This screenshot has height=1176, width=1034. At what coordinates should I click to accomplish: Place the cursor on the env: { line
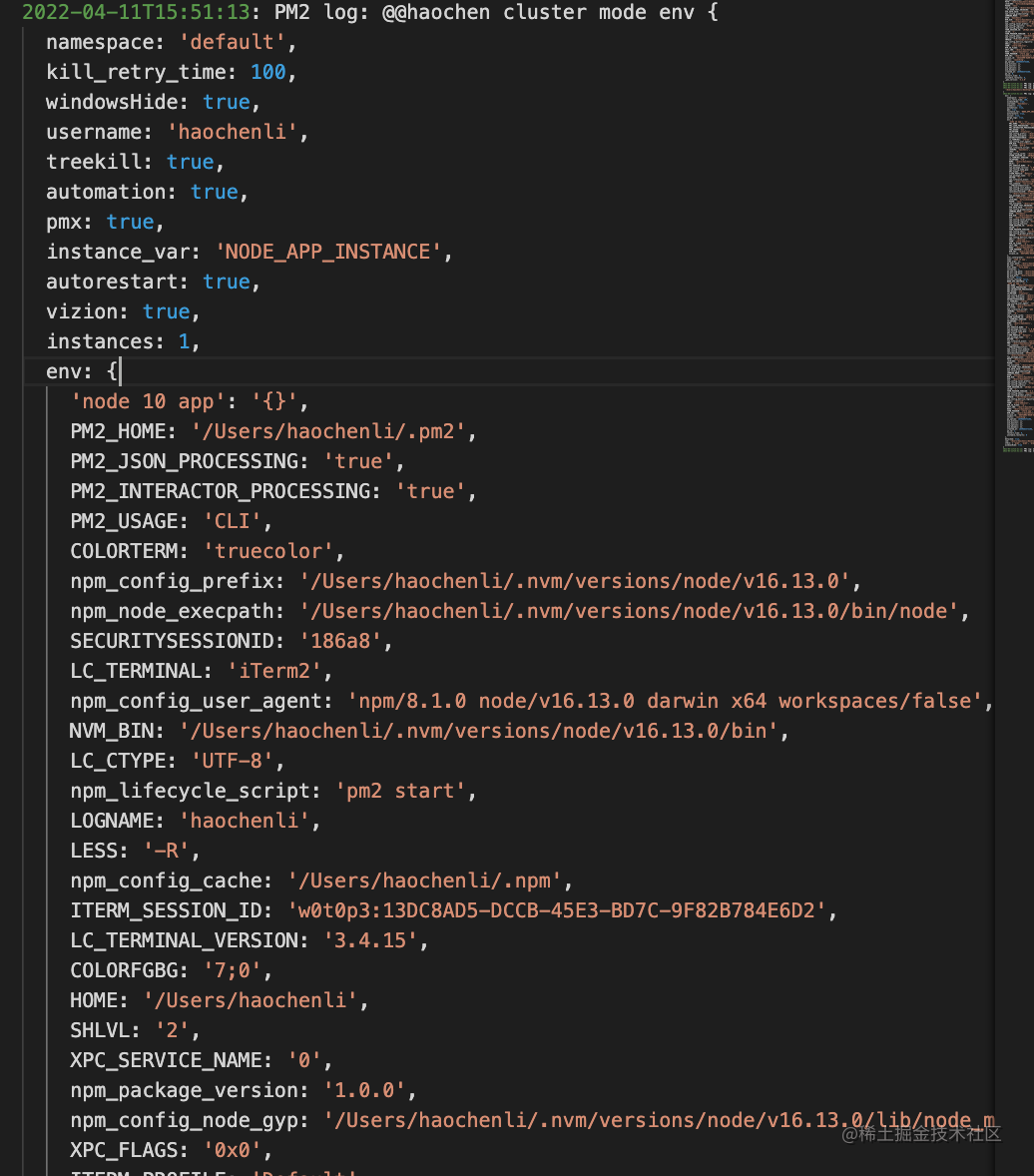(83, 371)
